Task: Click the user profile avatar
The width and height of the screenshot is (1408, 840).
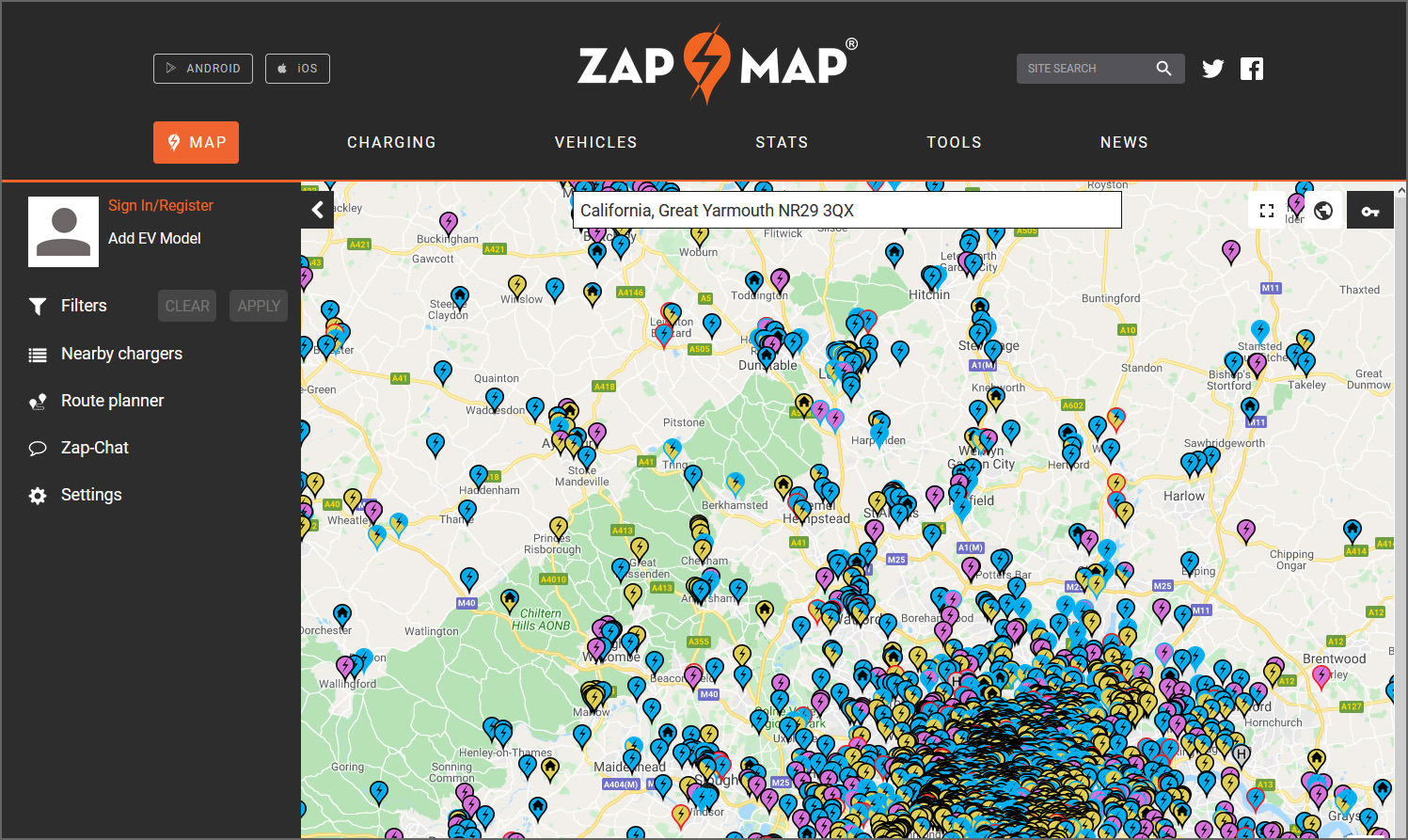Action: pos(63,231)
